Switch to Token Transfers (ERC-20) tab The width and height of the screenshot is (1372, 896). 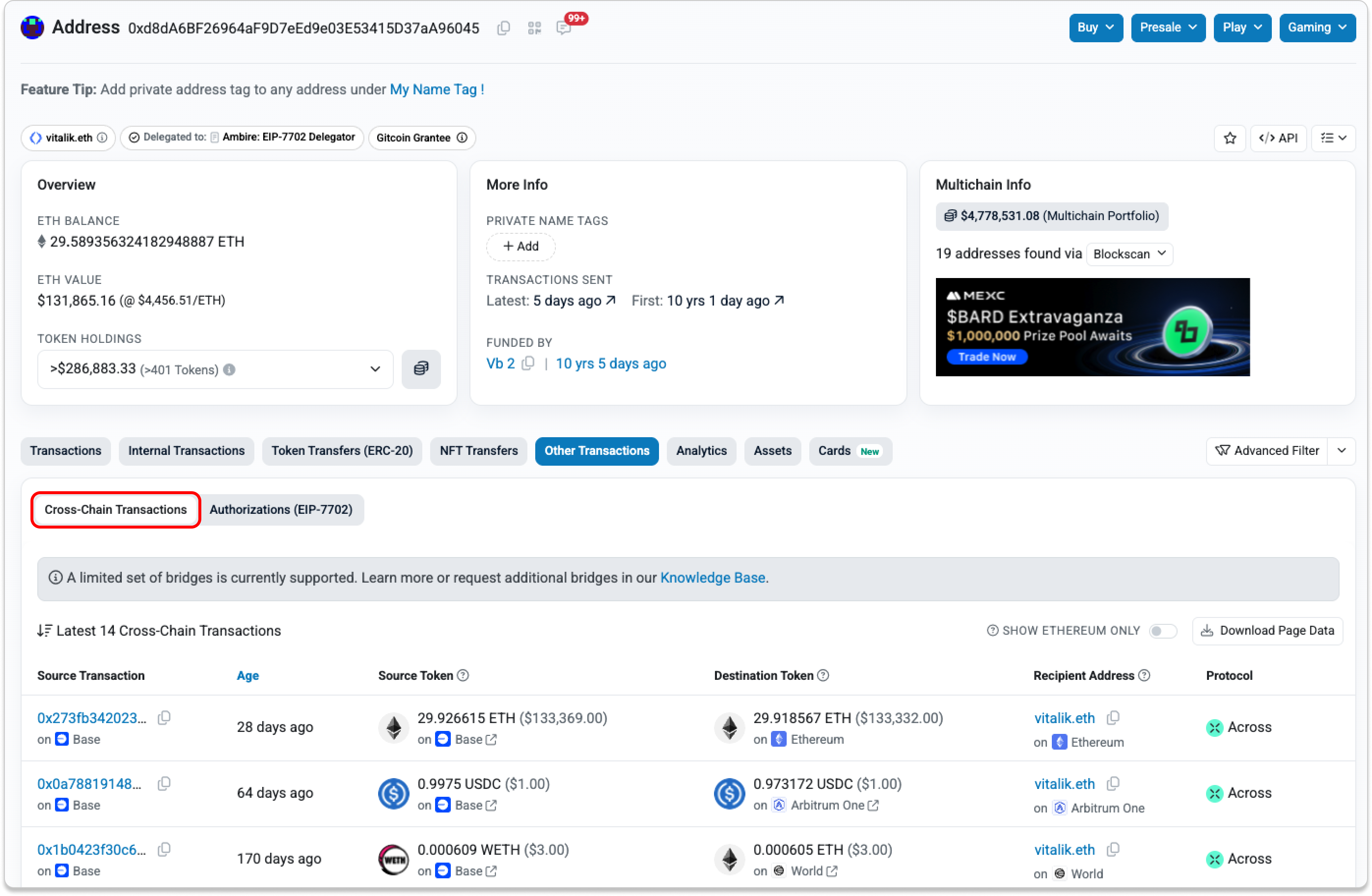(342, 451)
